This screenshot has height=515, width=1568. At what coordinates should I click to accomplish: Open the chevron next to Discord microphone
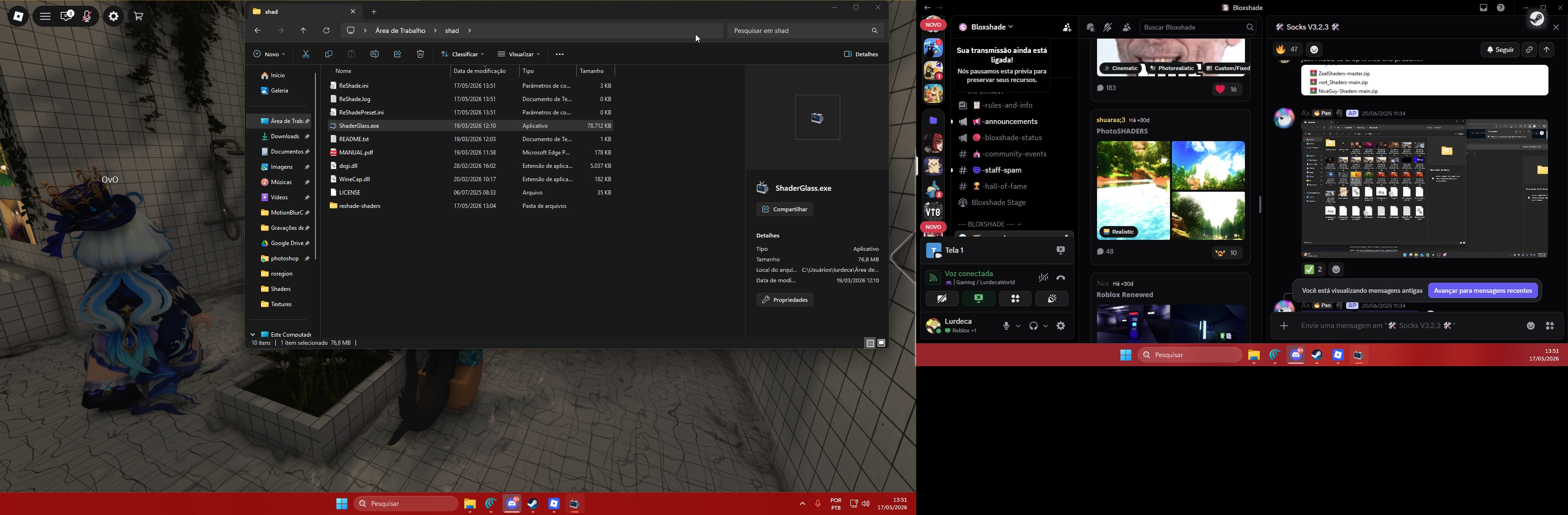(x=1018, y=326)
